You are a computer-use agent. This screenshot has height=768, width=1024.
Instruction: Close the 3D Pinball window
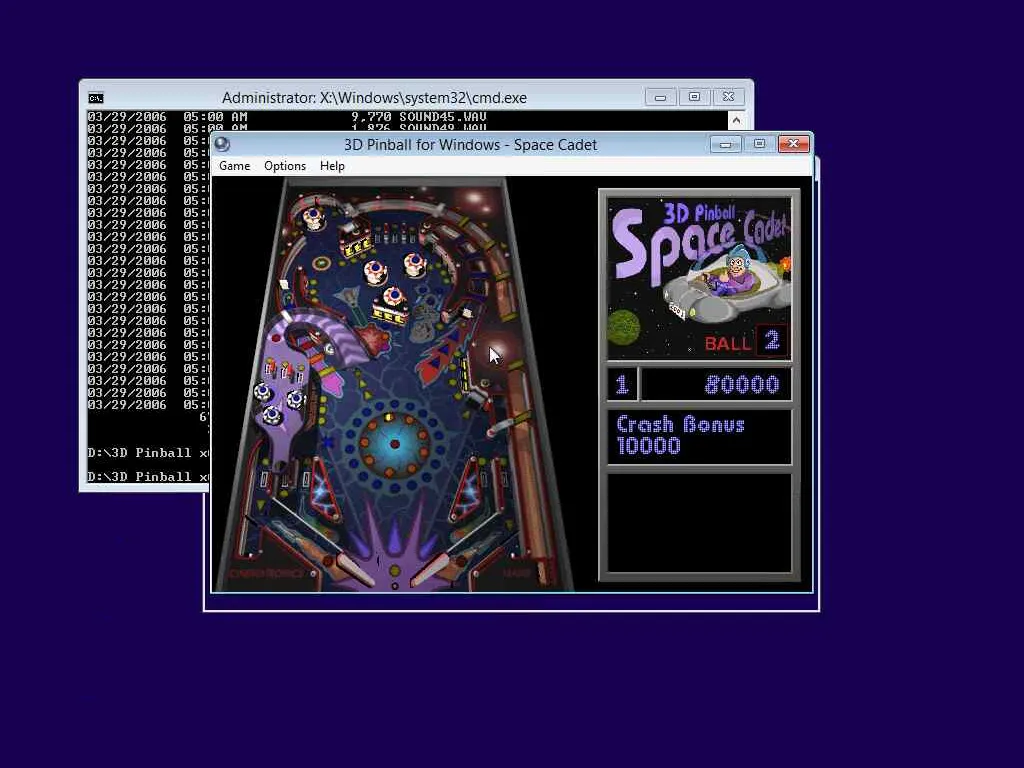[793, 144]
